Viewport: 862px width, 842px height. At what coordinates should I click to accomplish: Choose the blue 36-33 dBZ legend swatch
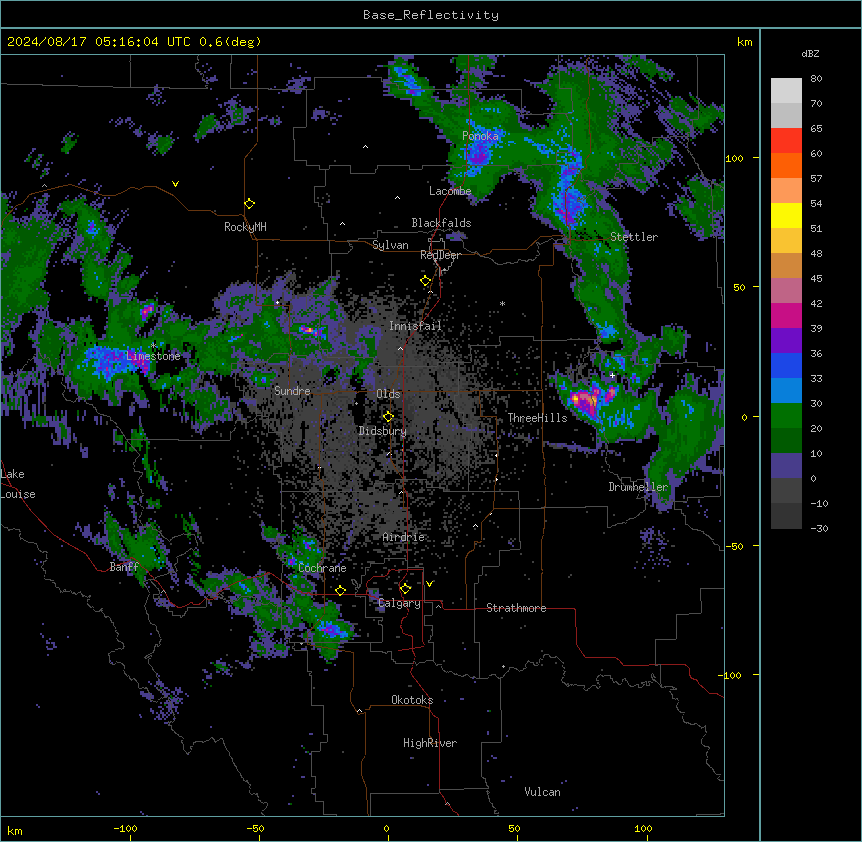(x=786, y=365)
